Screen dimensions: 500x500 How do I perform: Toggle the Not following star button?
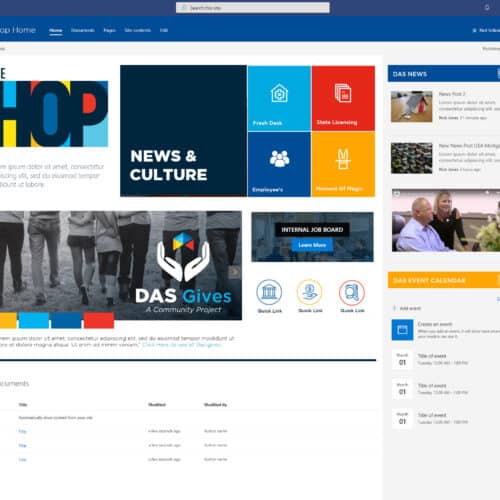tap(486, 30)
